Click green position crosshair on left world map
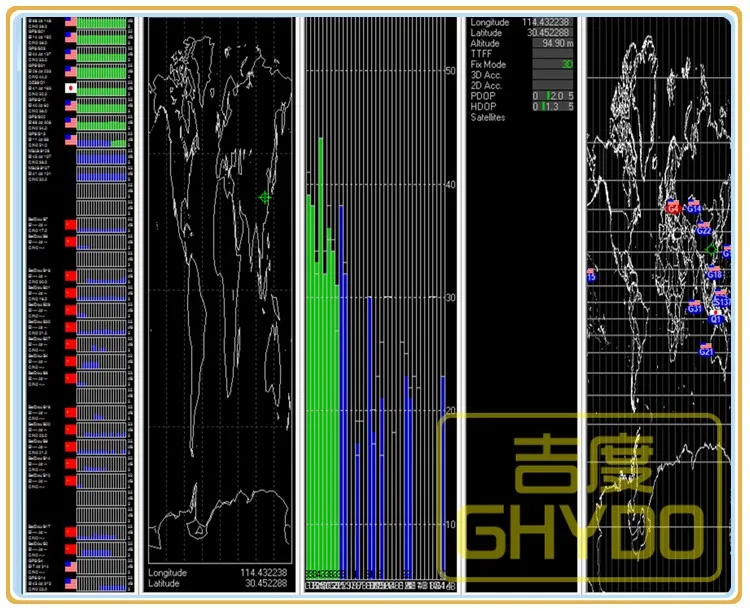 coord(265,197)
